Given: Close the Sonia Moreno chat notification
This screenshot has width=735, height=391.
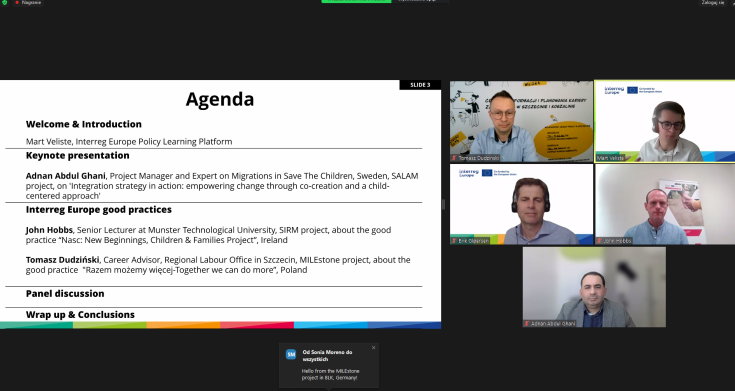Looking at the screenshot, I should click(x=374, y=347).
